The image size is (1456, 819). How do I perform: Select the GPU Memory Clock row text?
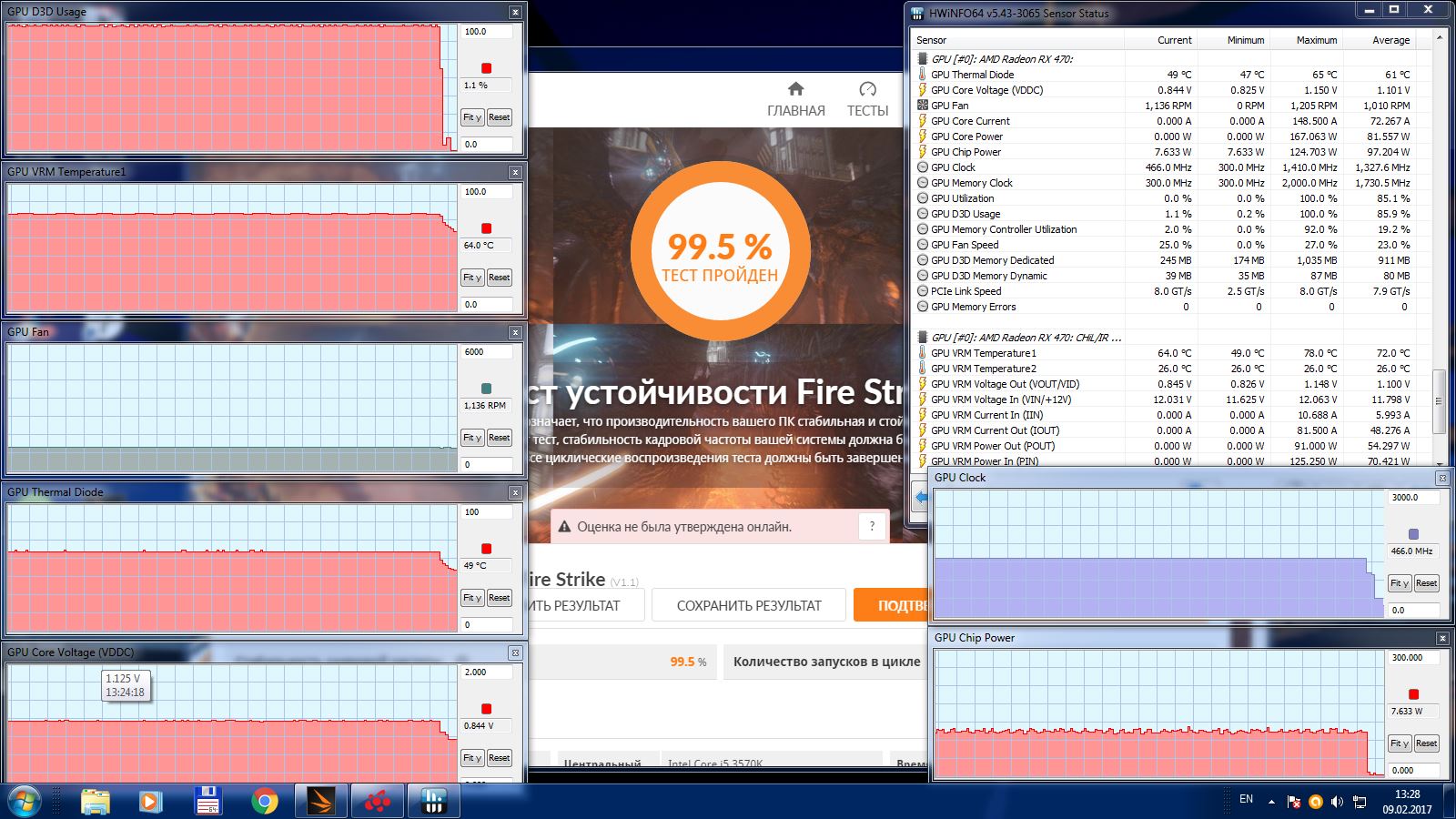tap(972, 183)
